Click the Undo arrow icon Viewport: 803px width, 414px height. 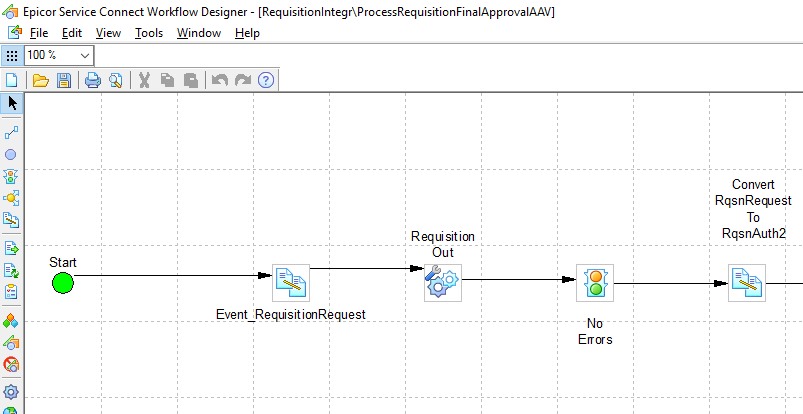220,80
